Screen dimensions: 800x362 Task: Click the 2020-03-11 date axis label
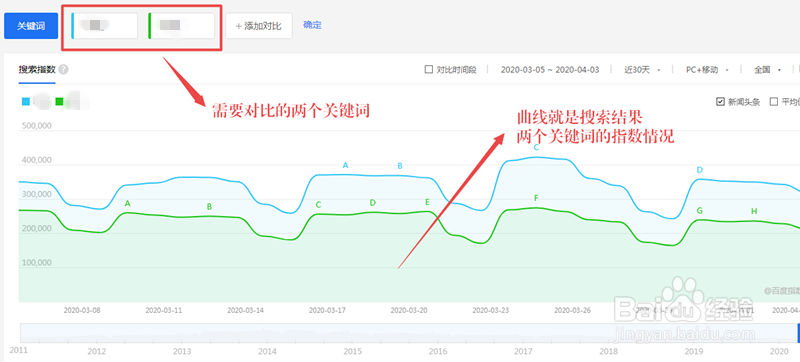164,310
